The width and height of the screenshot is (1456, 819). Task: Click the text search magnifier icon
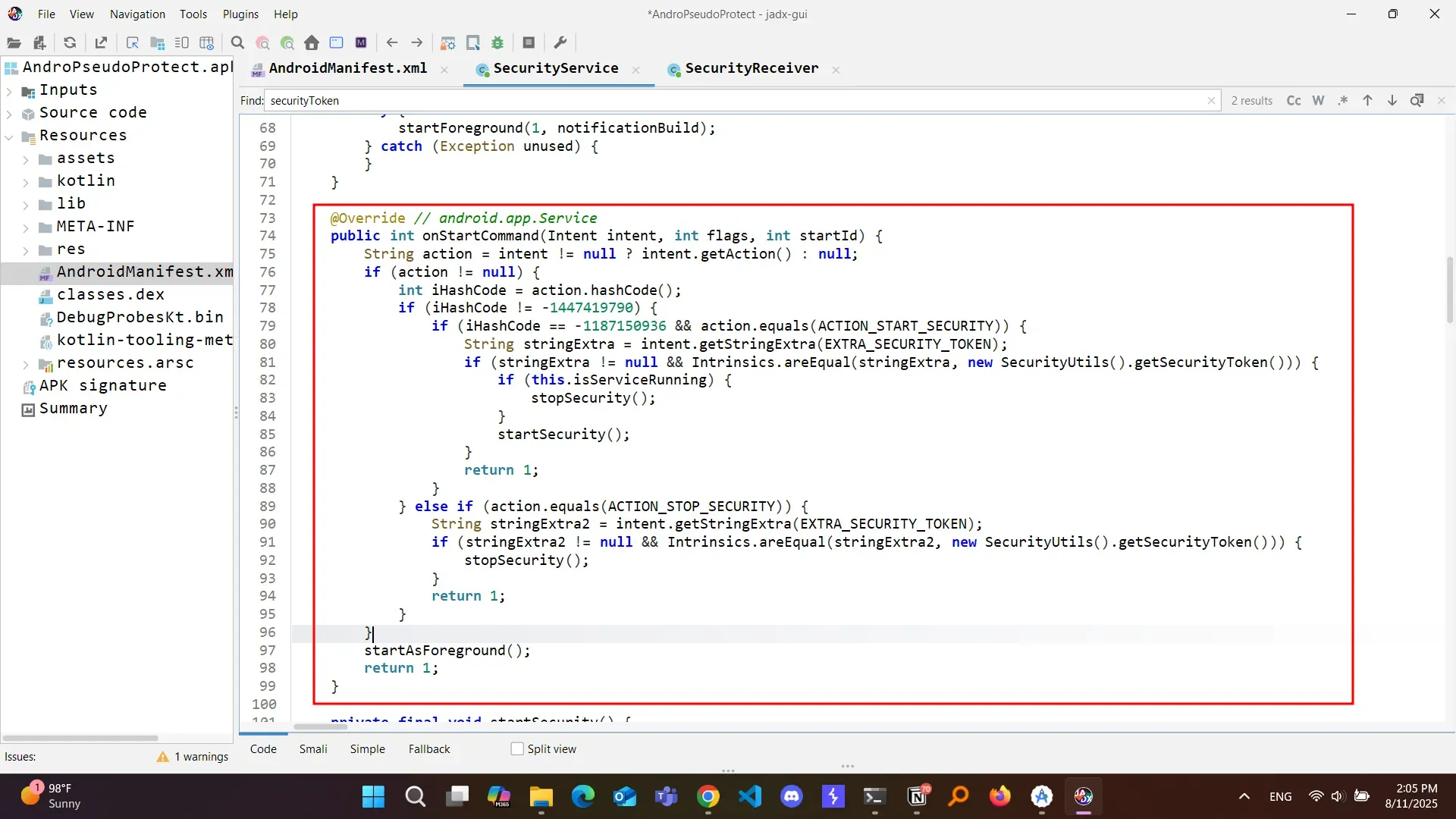pyautogui.click(x=237, y=42)
